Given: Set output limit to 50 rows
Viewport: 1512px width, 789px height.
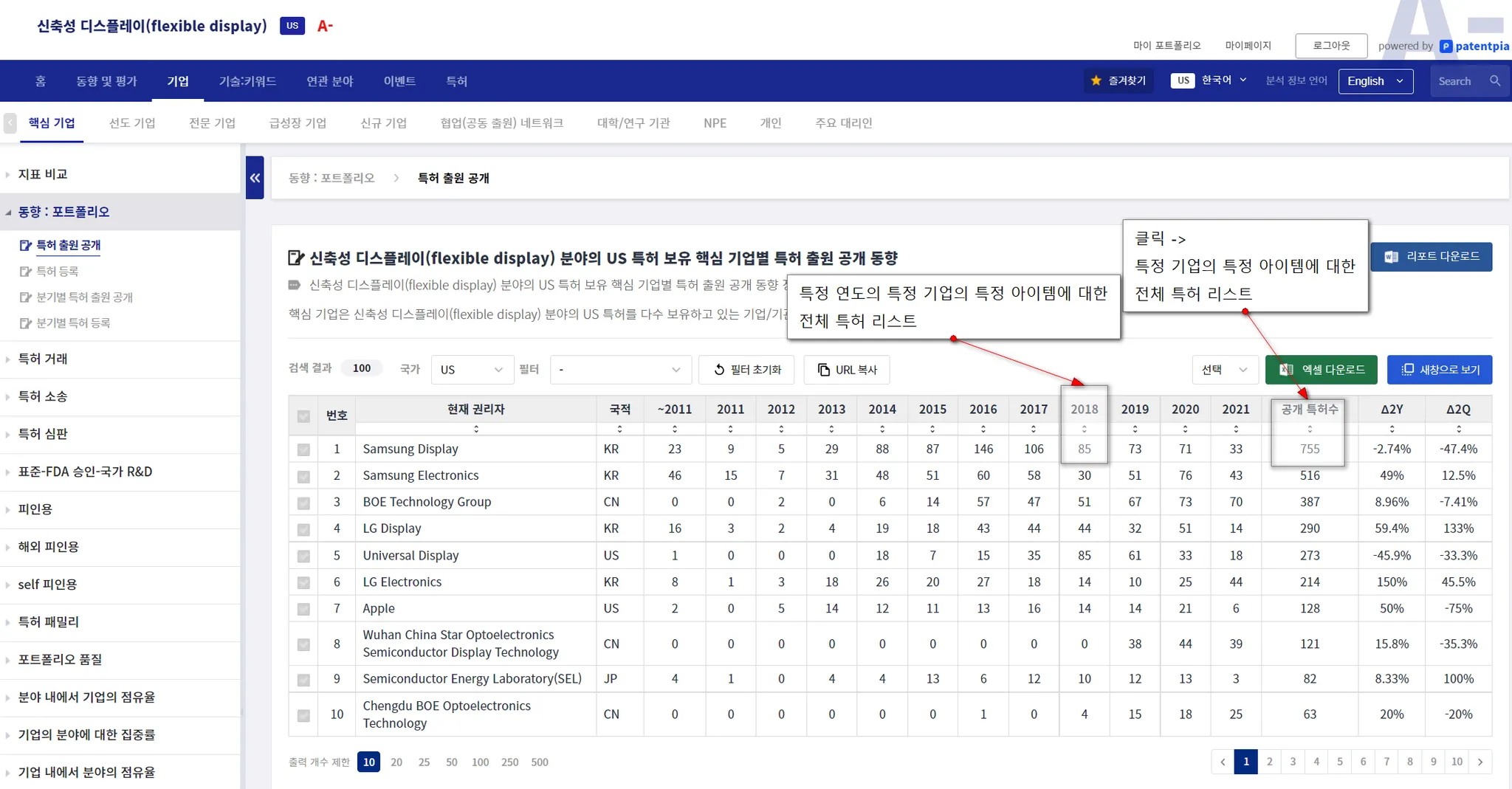Looking at the screenshot, I should click(452, 762).
